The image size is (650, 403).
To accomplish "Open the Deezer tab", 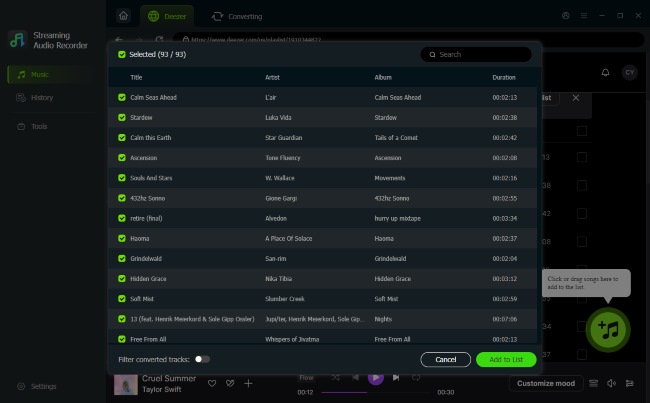I will (167, 17).
